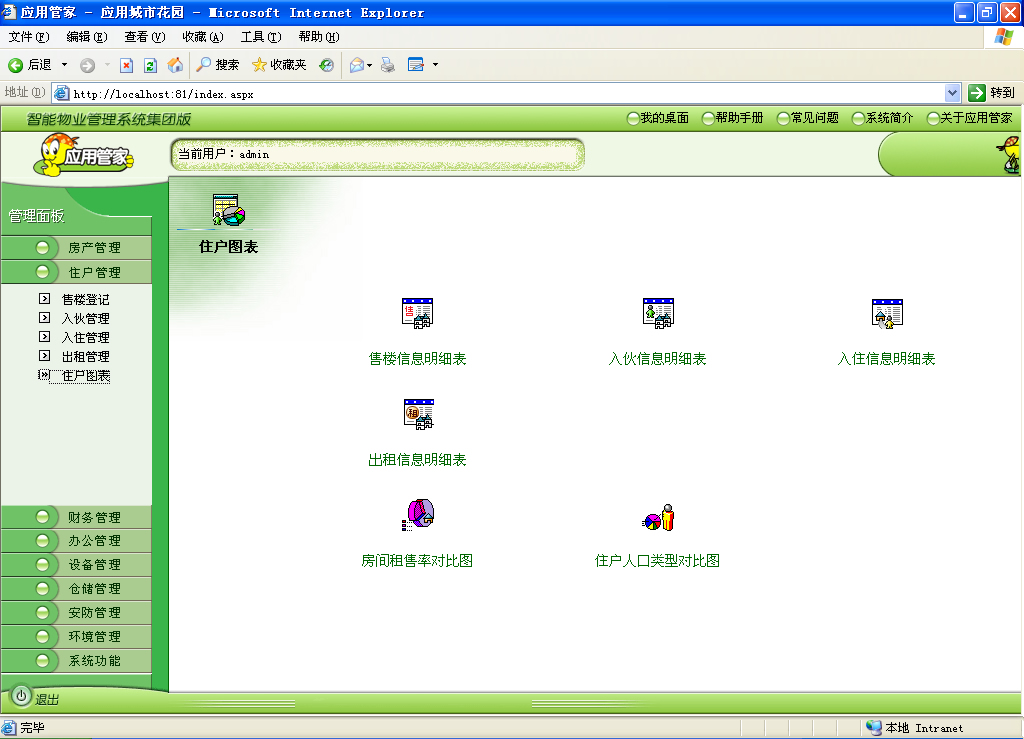Image resolution: width=1024 pixels, height=739 pixels.
Task: Open the 售楼信息明细表 report icon
Action: (417, 314)
